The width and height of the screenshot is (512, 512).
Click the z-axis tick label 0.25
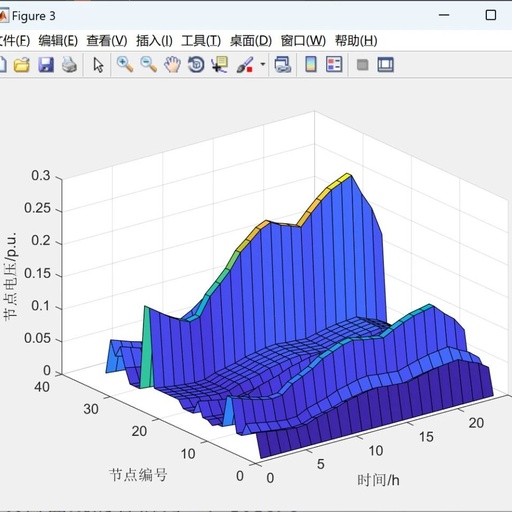click(37, 208)
